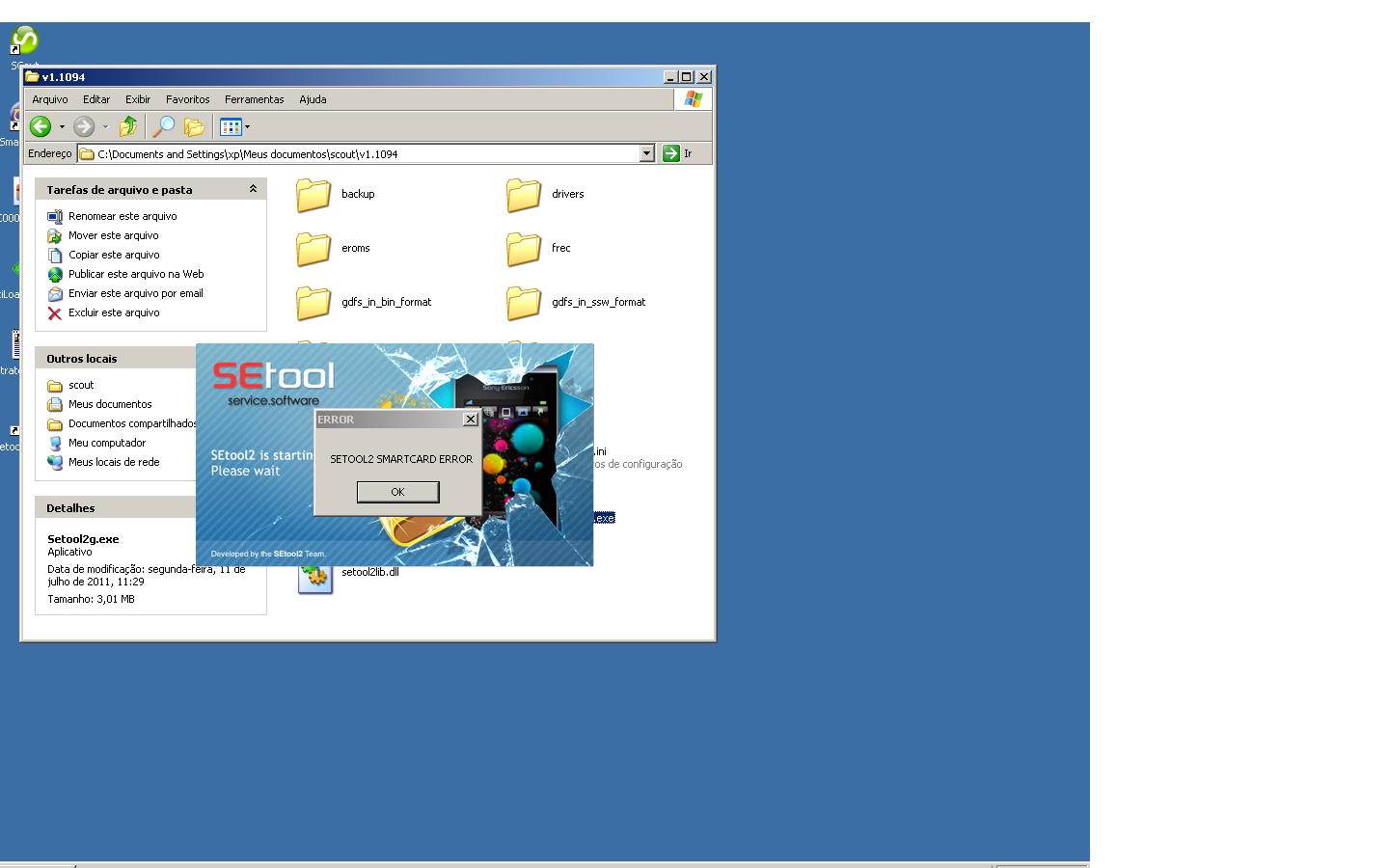Open the Arquivo menu

pos(50,99)
